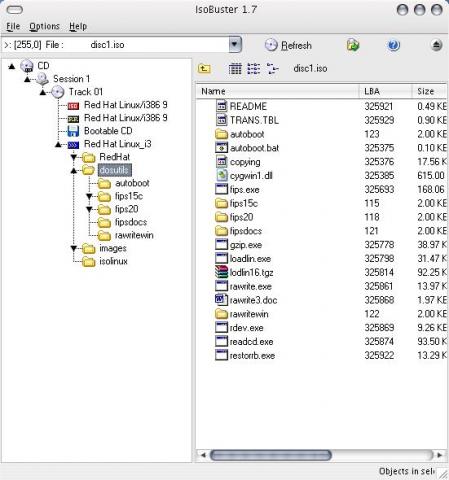
Task: Select the copying file entry
Action: click(245, 162)
